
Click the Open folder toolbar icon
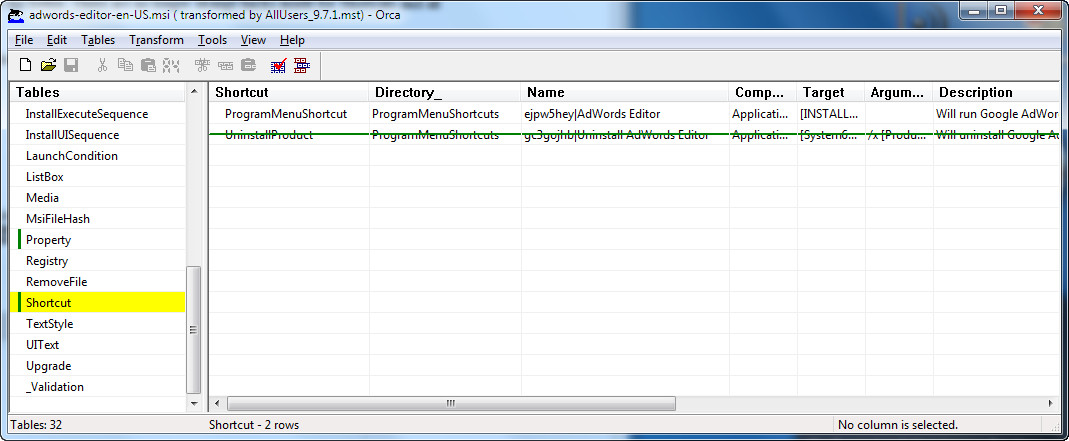48,65
